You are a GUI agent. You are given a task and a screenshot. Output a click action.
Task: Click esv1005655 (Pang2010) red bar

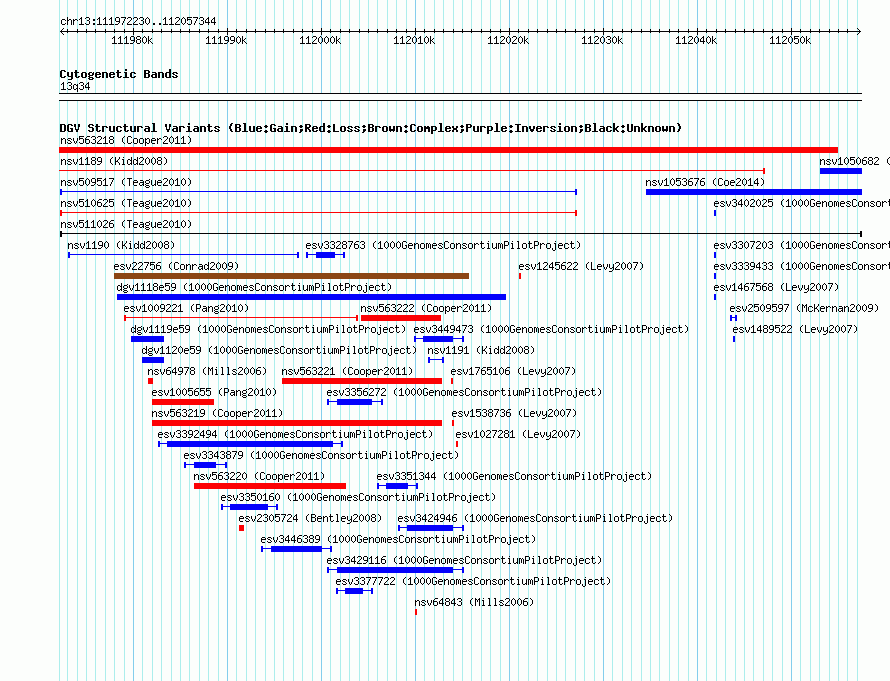click(183, 402)
